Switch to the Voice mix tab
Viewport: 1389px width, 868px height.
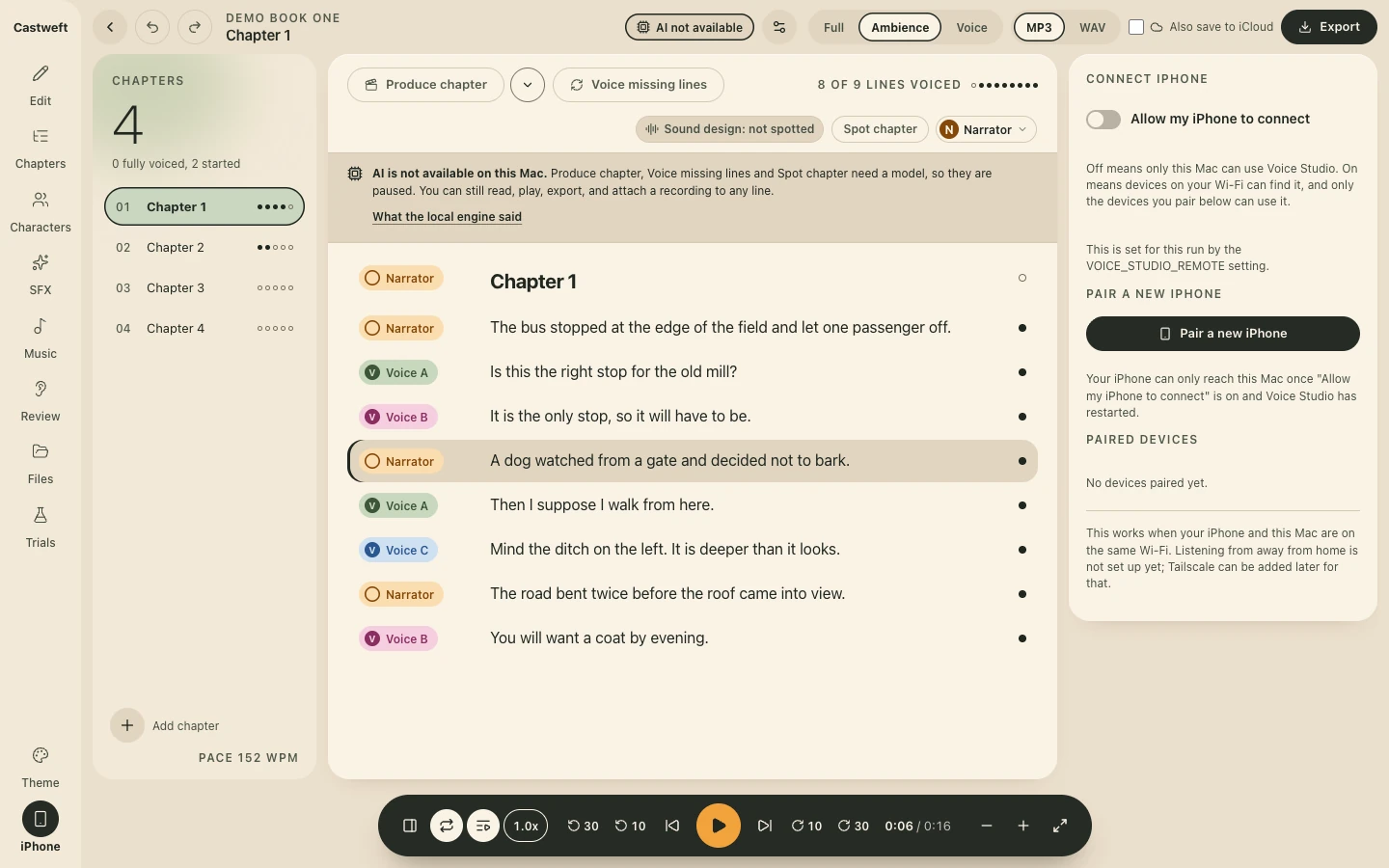[971, 27]
